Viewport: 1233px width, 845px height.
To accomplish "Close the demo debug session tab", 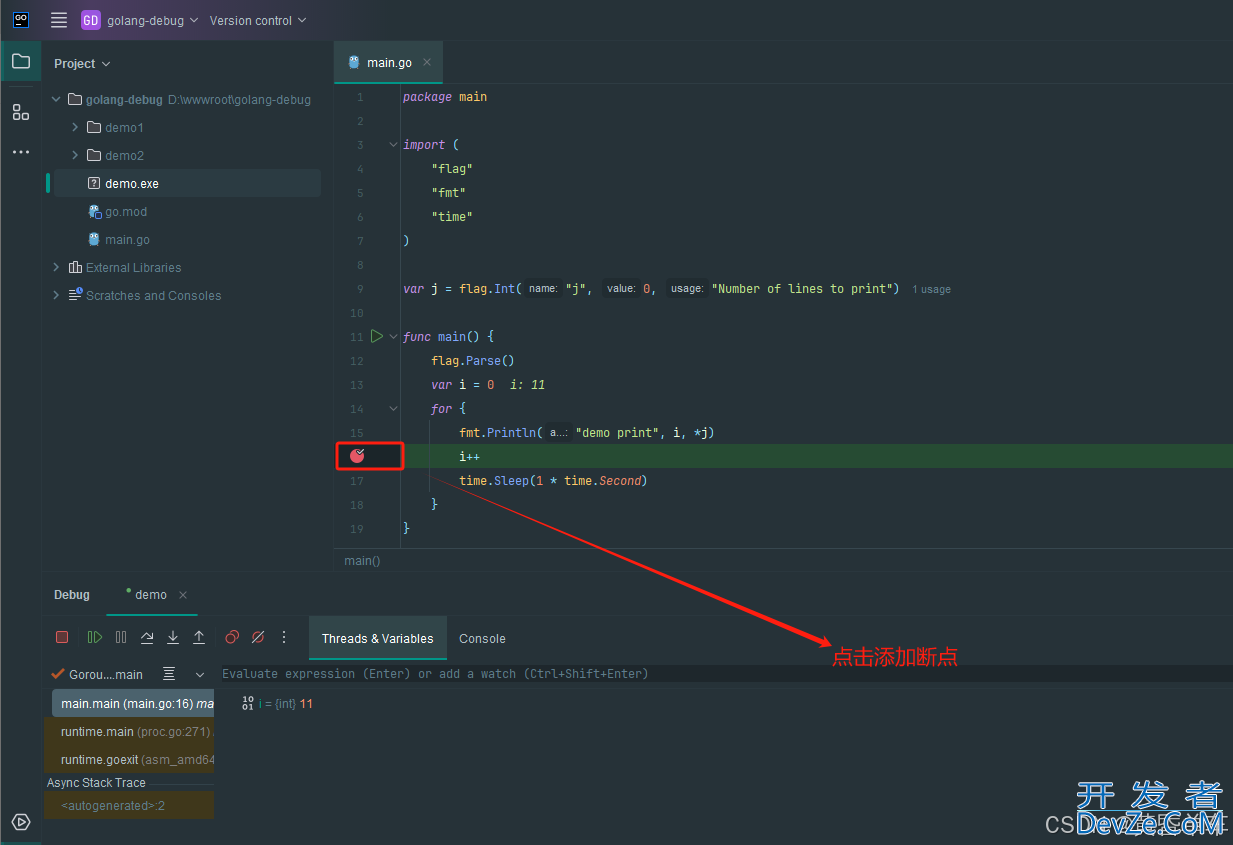I will [183, 595].
